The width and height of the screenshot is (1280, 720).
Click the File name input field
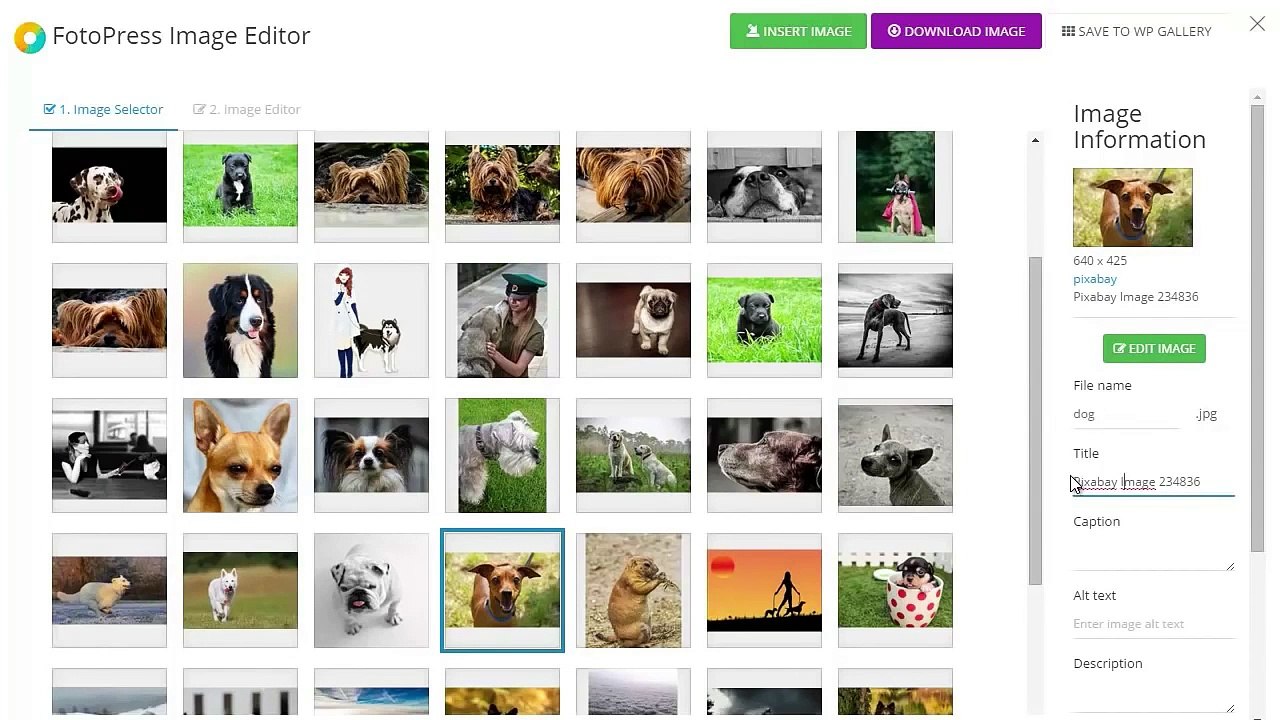coord(1127,414)
